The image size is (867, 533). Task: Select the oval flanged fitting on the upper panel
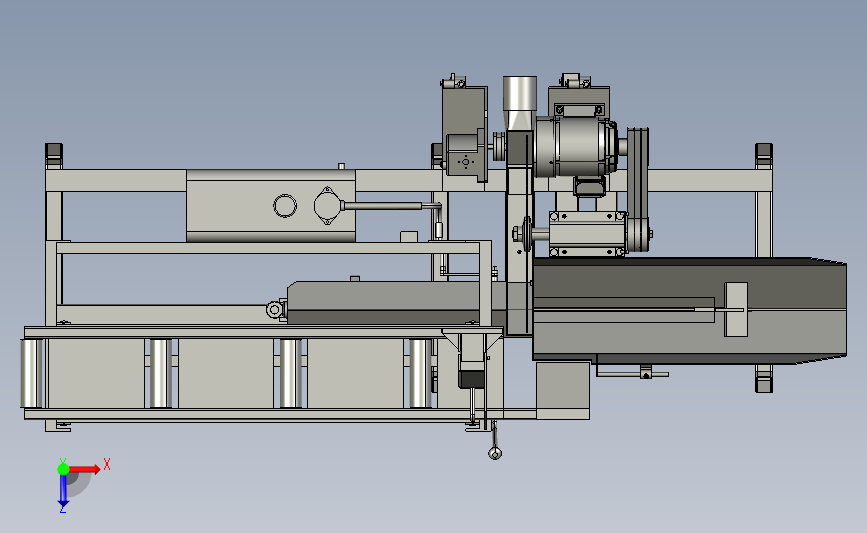[x=327, y=206]
